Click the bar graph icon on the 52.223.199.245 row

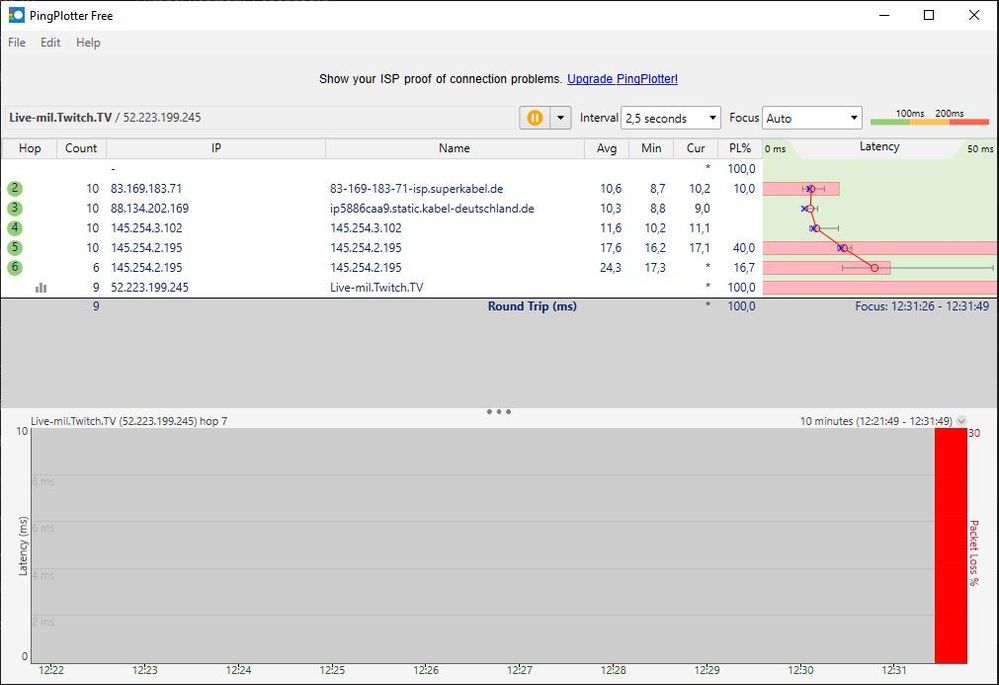[x=41, y=288]
